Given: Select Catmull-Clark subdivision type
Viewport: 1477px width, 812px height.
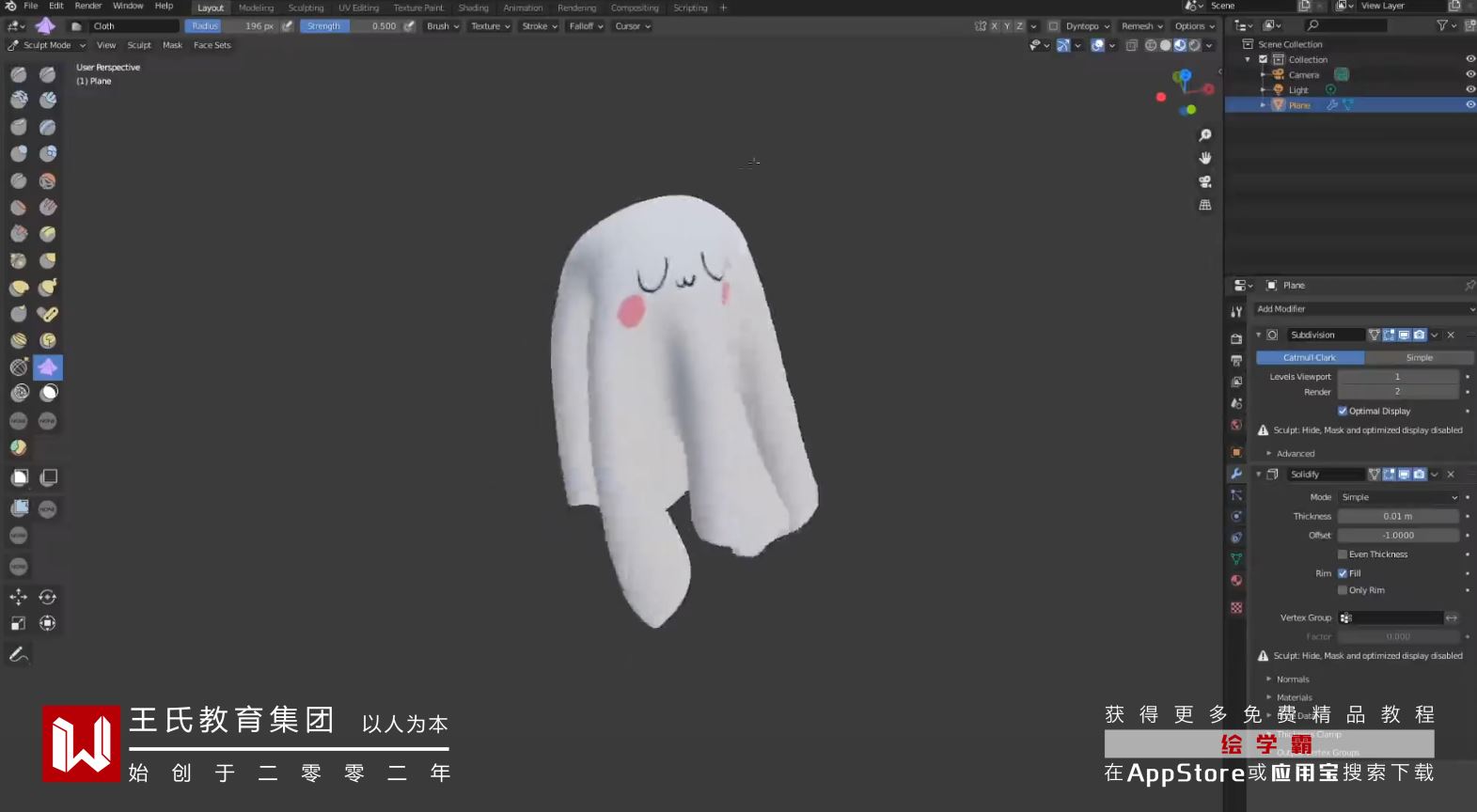Looking at the screenshot, I should click(1310, 358).
